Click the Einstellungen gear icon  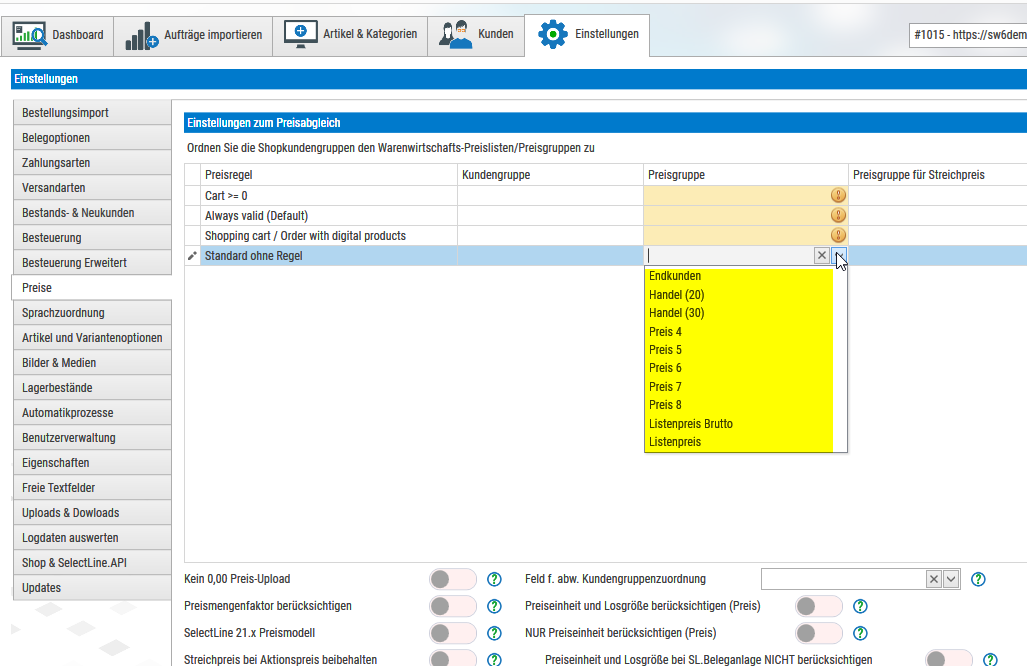tap(553, 35)
